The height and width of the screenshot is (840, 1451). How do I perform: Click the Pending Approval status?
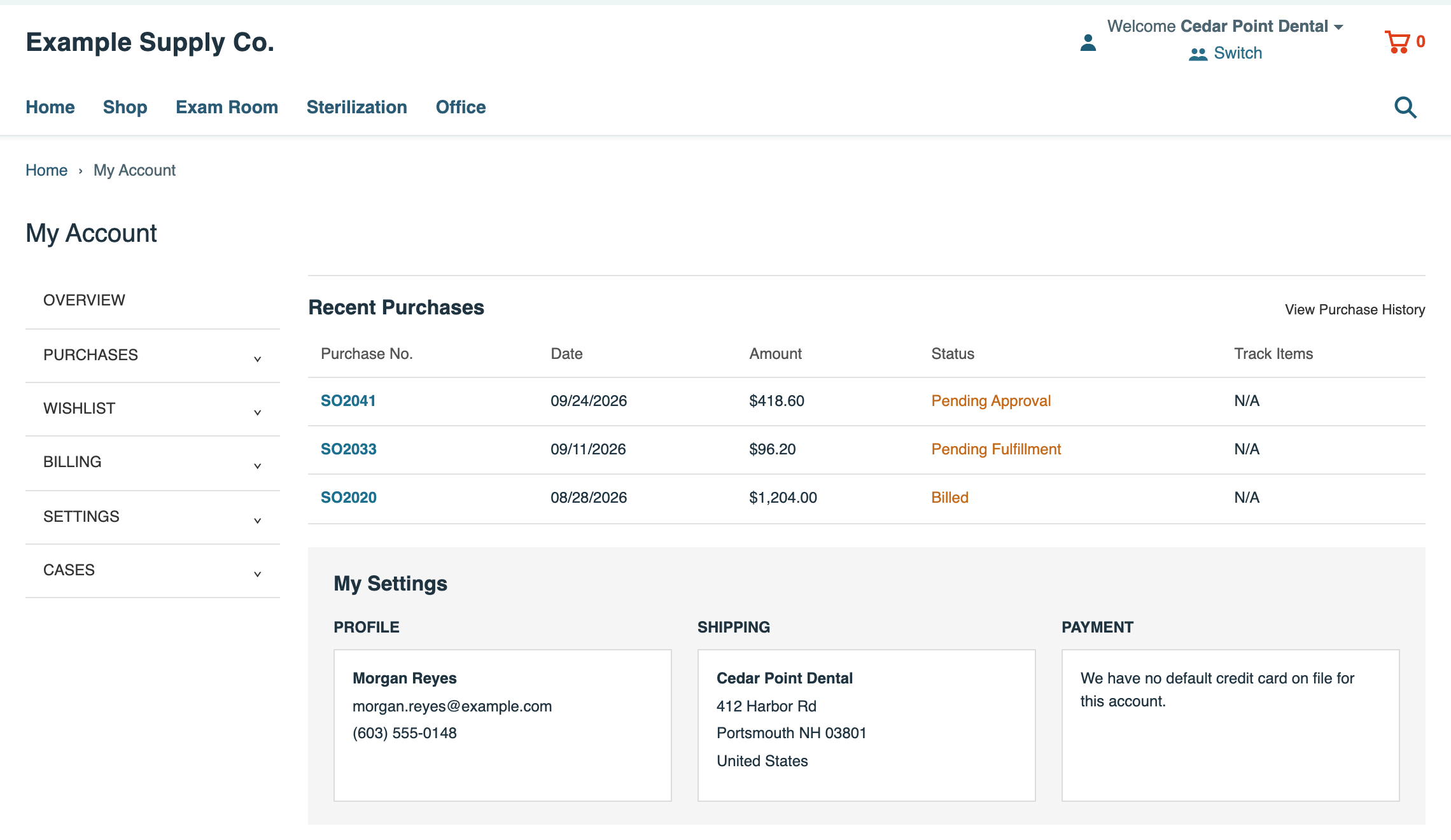coord(991,400)
